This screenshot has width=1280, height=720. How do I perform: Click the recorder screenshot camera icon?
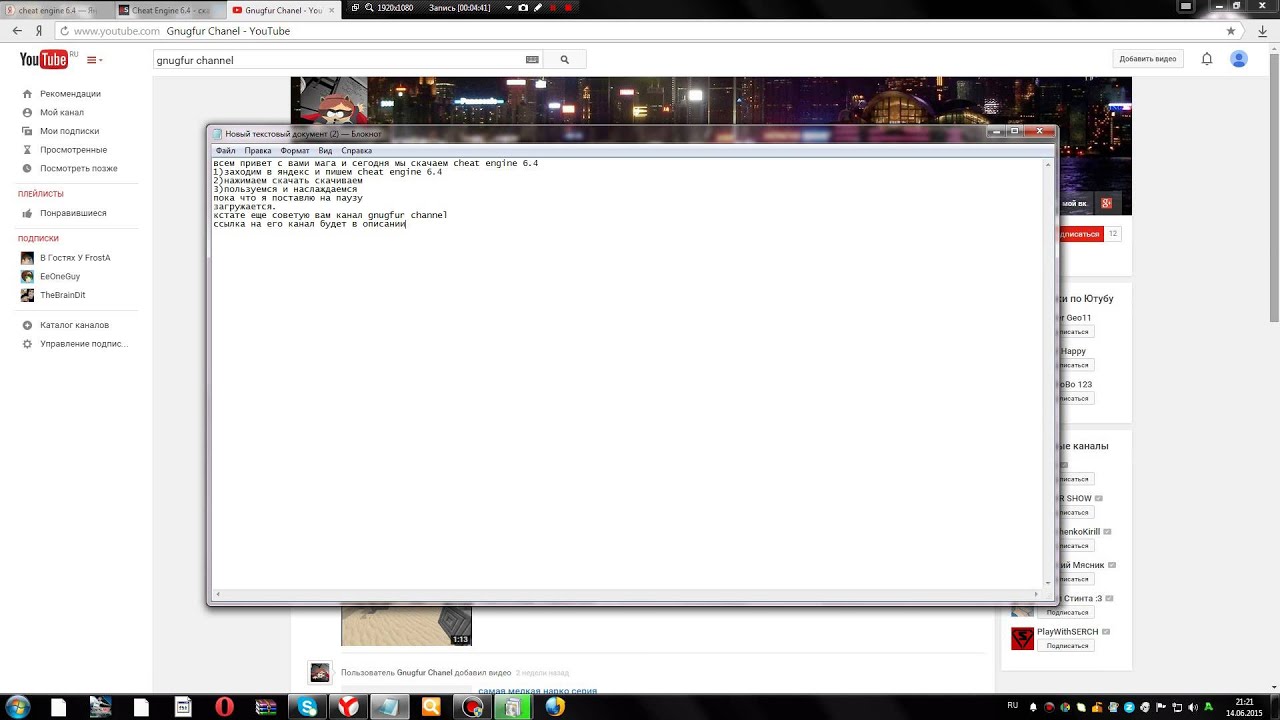522,7
